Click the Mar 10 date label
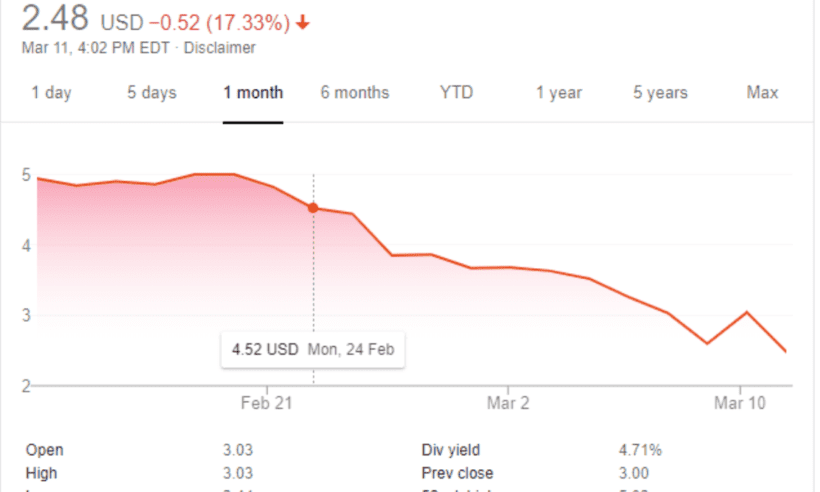 point(740,404)
